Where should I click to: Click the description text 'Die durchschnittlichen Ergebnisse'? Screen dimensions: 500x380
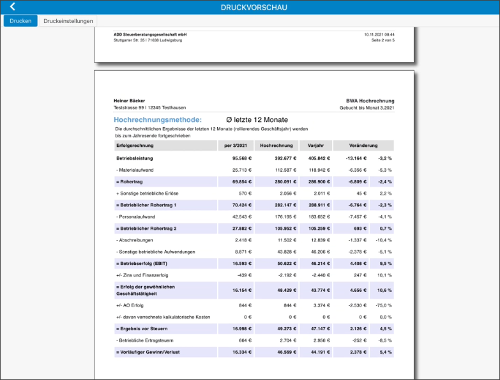(211, 129)
